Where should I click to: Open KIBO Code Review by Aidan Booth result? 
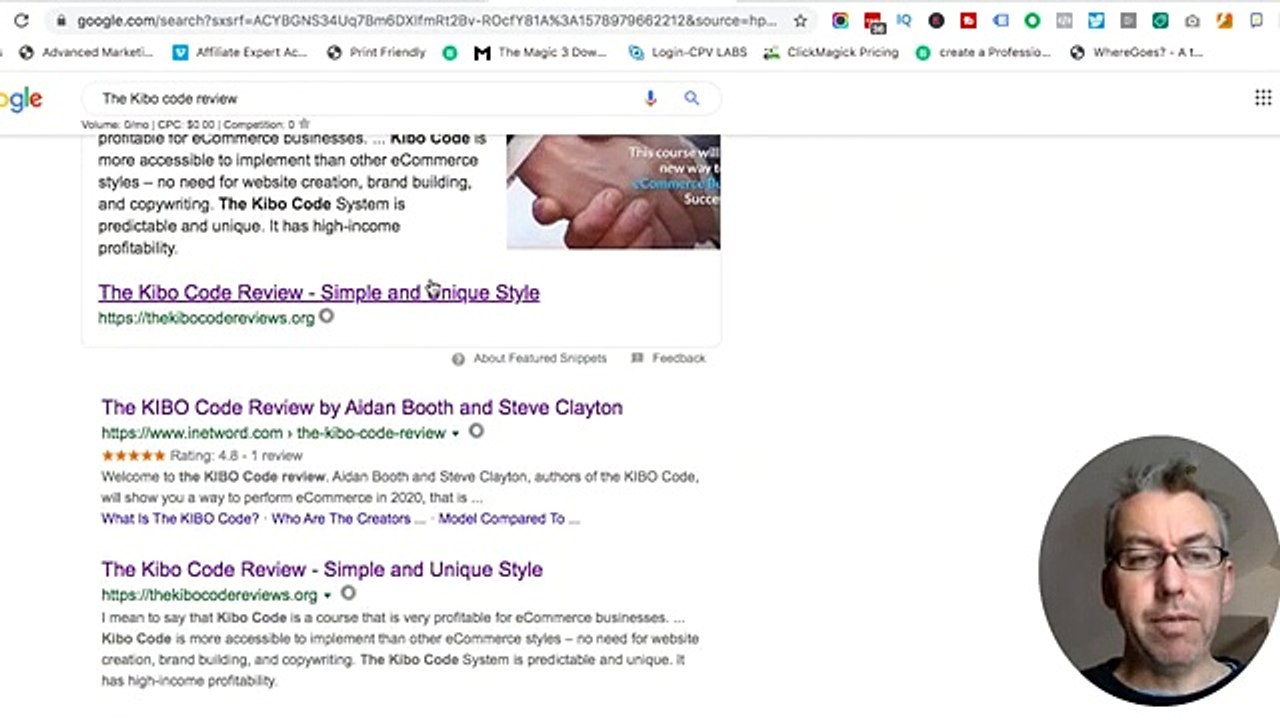click(362, 407)
